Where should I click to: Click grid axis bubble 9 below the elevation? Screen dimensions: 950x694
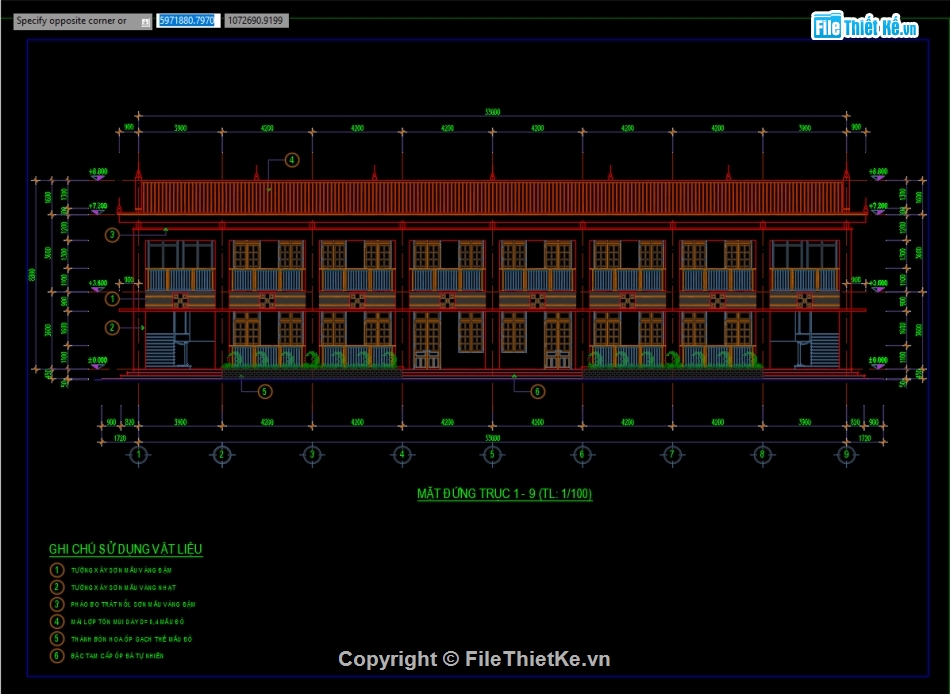(847, 454)
